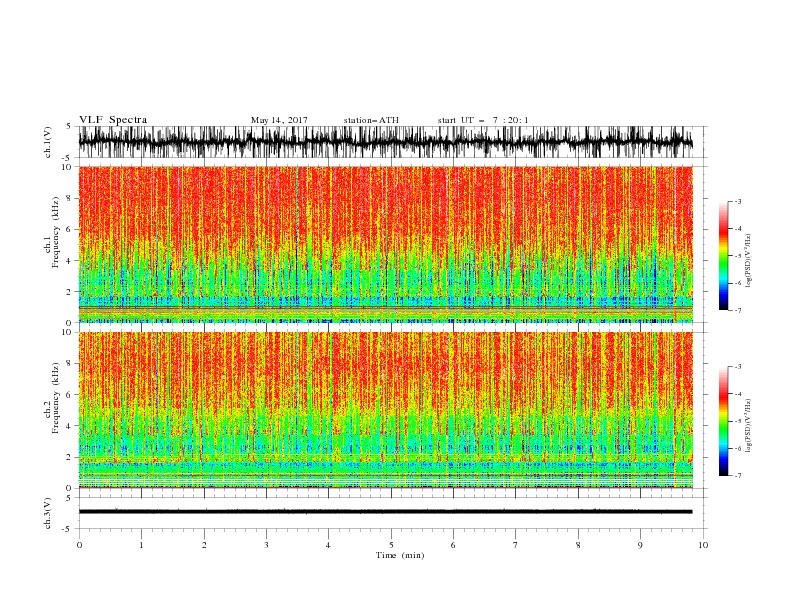The width and height of the screenshot is (792, 612).
Task: Click the ch.1 spectrogram "4" kHz tick label
Action: 70,261
